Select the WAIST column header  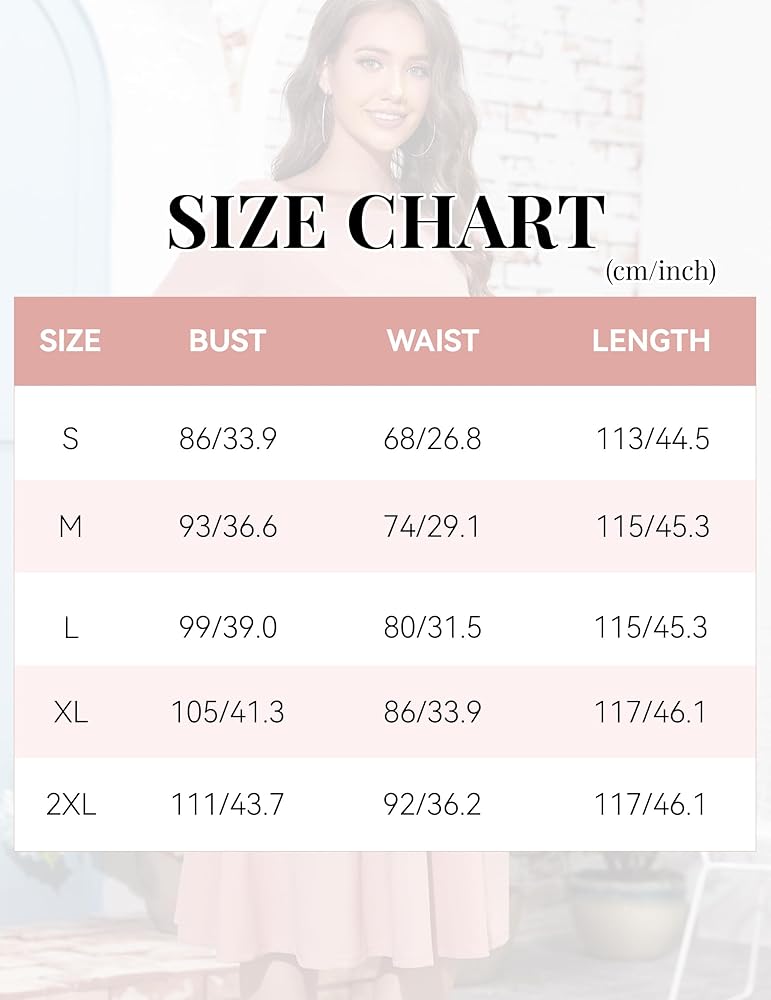[x=432, y=341]
